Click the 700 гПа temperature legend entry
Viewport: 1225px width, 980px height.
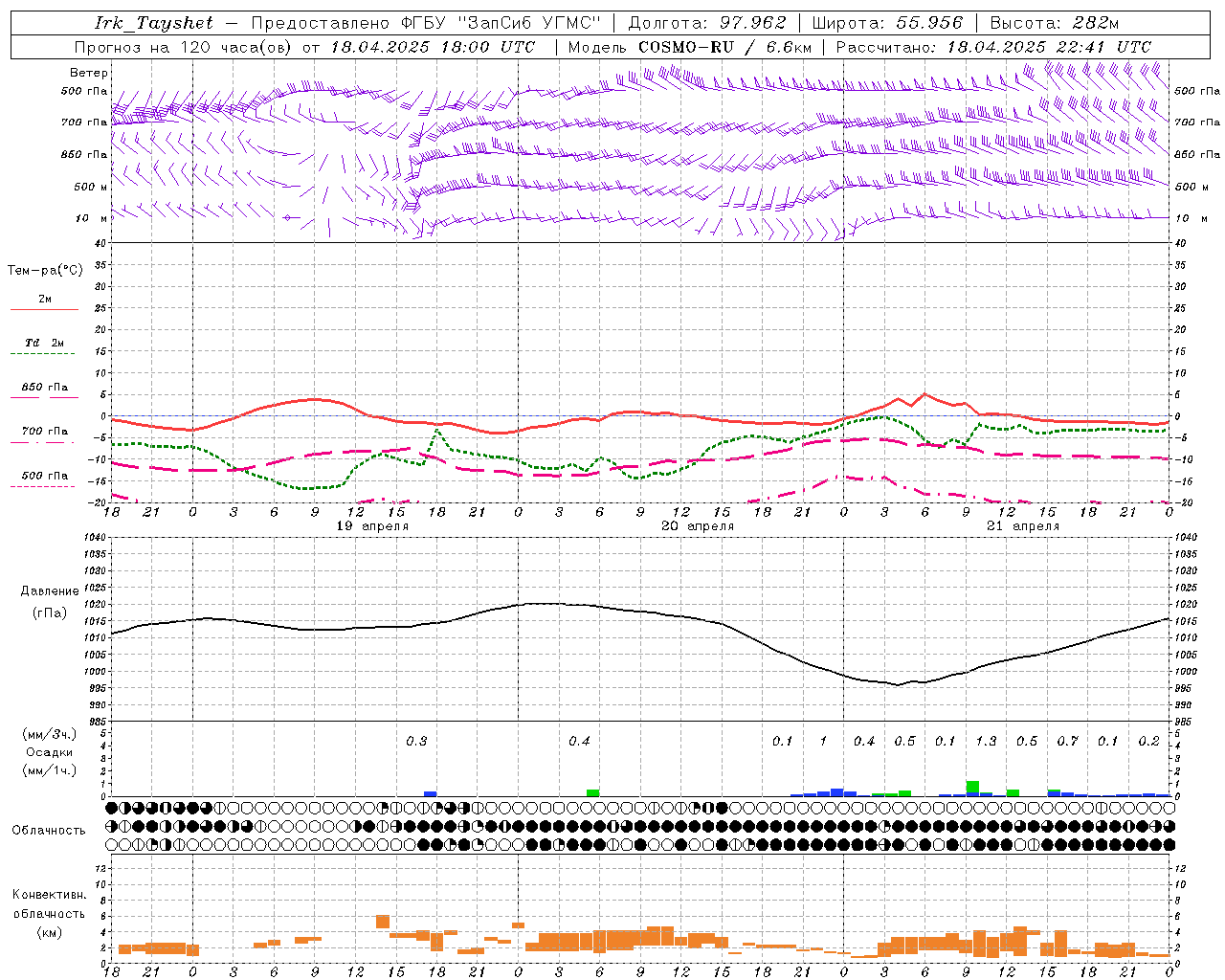(x=45, y=432)
